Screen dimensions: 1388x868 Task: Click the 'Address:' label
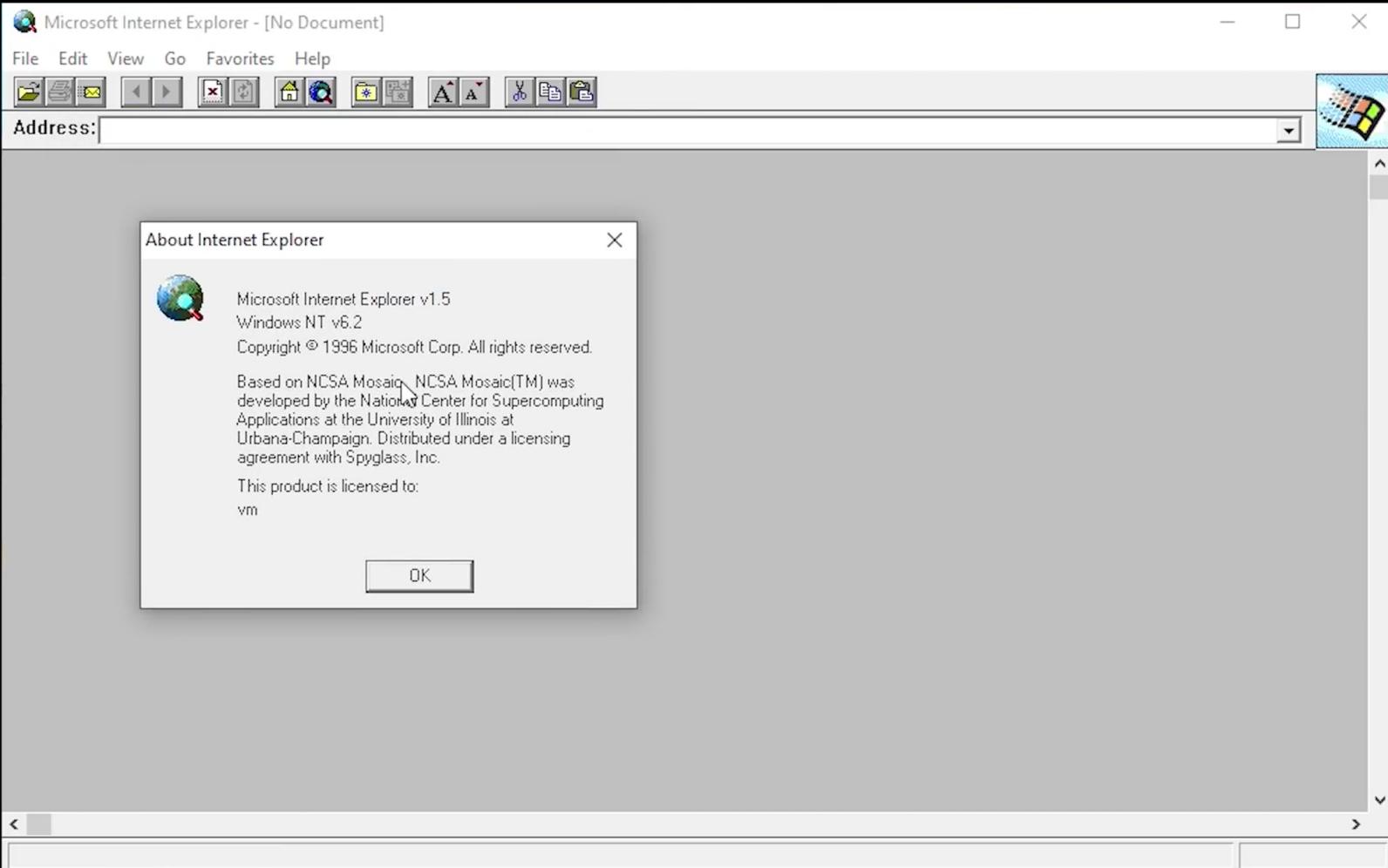coord(54,128)
